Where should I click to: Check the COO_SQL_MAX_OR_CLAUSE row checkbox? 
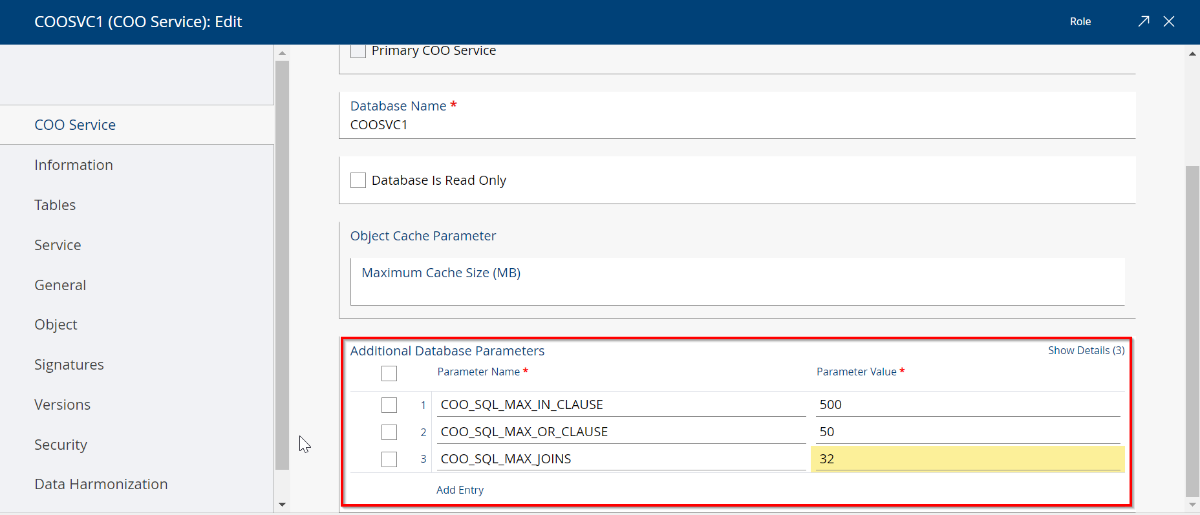[389, 432]
